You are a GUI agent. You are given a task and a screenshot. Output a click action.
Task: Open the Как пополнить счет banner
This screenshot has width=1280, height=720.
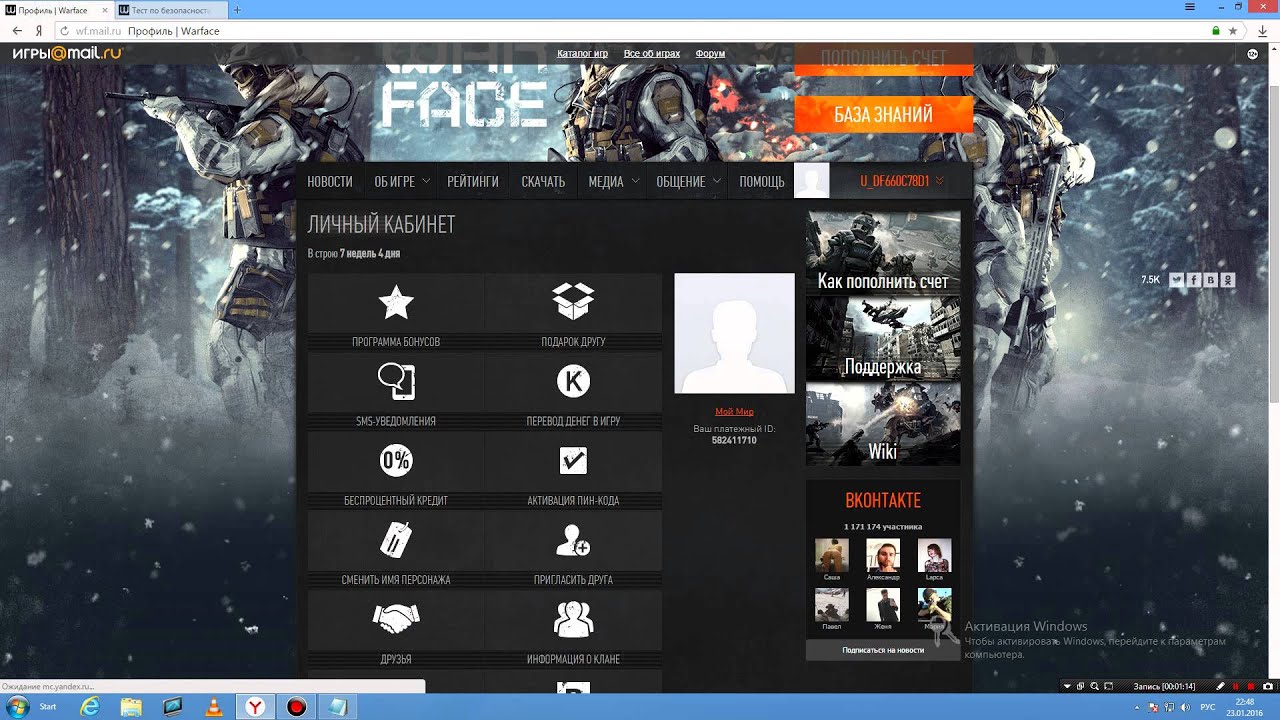(x=883, y=253)
